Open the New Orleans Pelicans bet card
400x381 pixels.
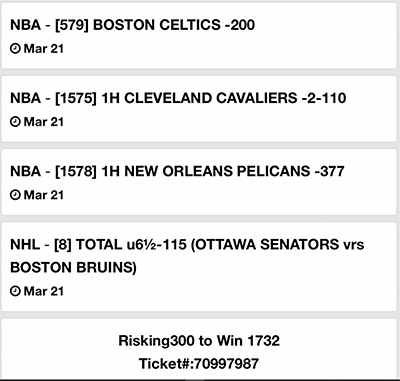199,182
